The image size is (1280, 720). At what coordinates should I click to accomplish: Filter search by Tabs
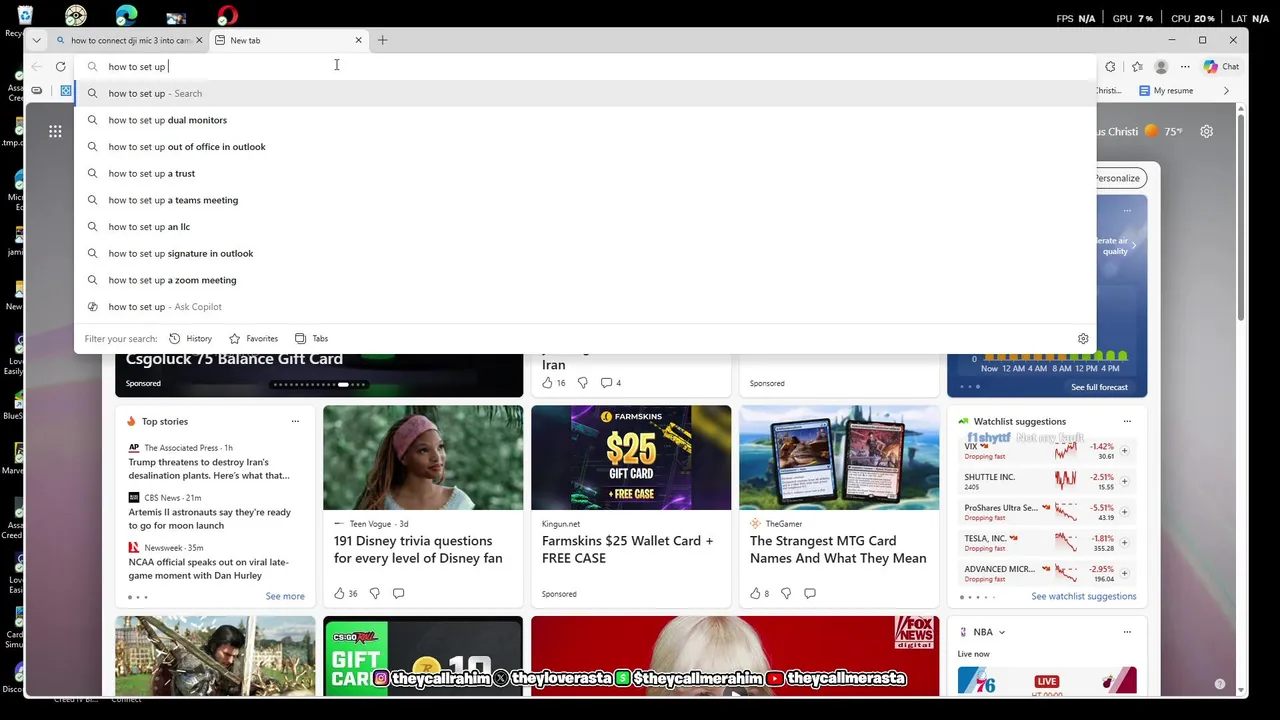click(311, 339)
